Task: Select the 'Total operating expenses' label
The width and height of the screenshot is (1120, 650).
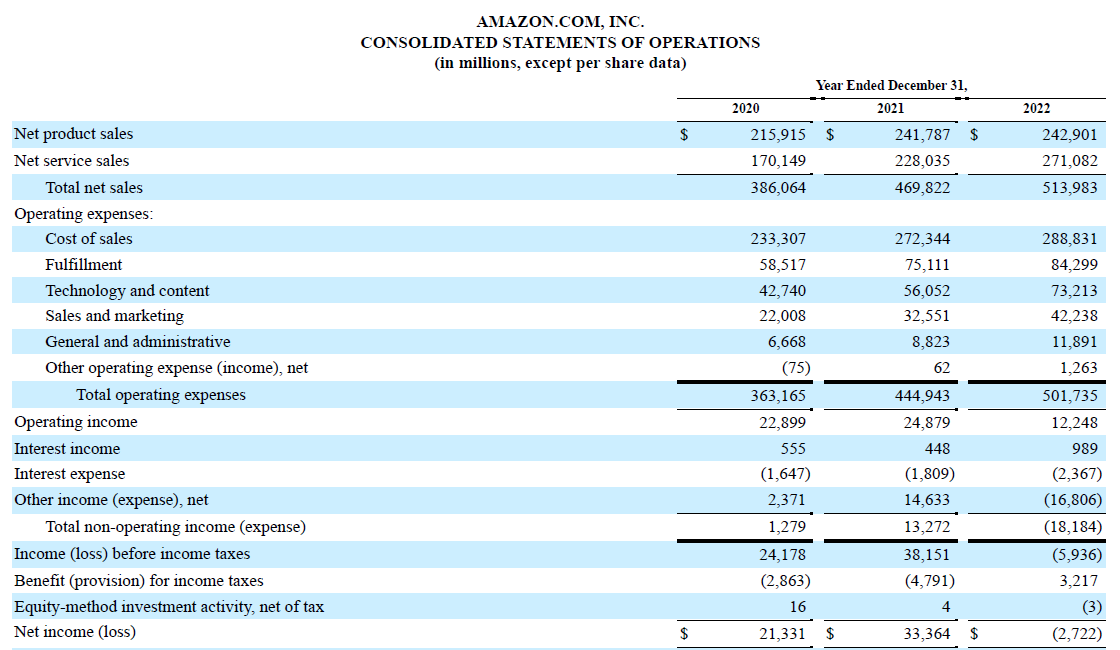Action: (161, 395)
